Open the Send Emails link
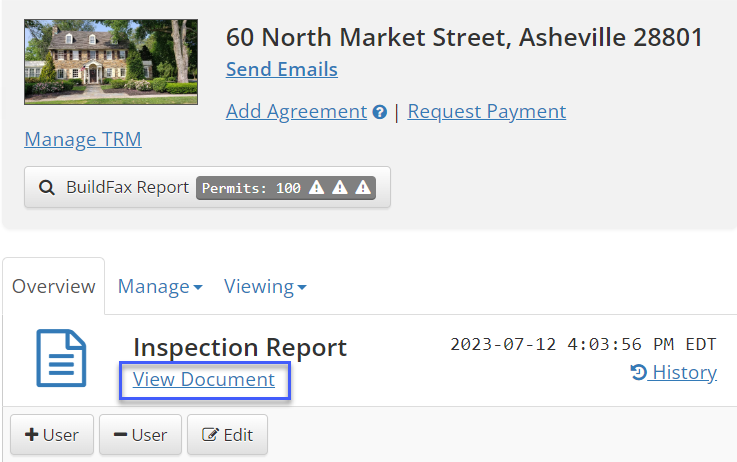 282,70
